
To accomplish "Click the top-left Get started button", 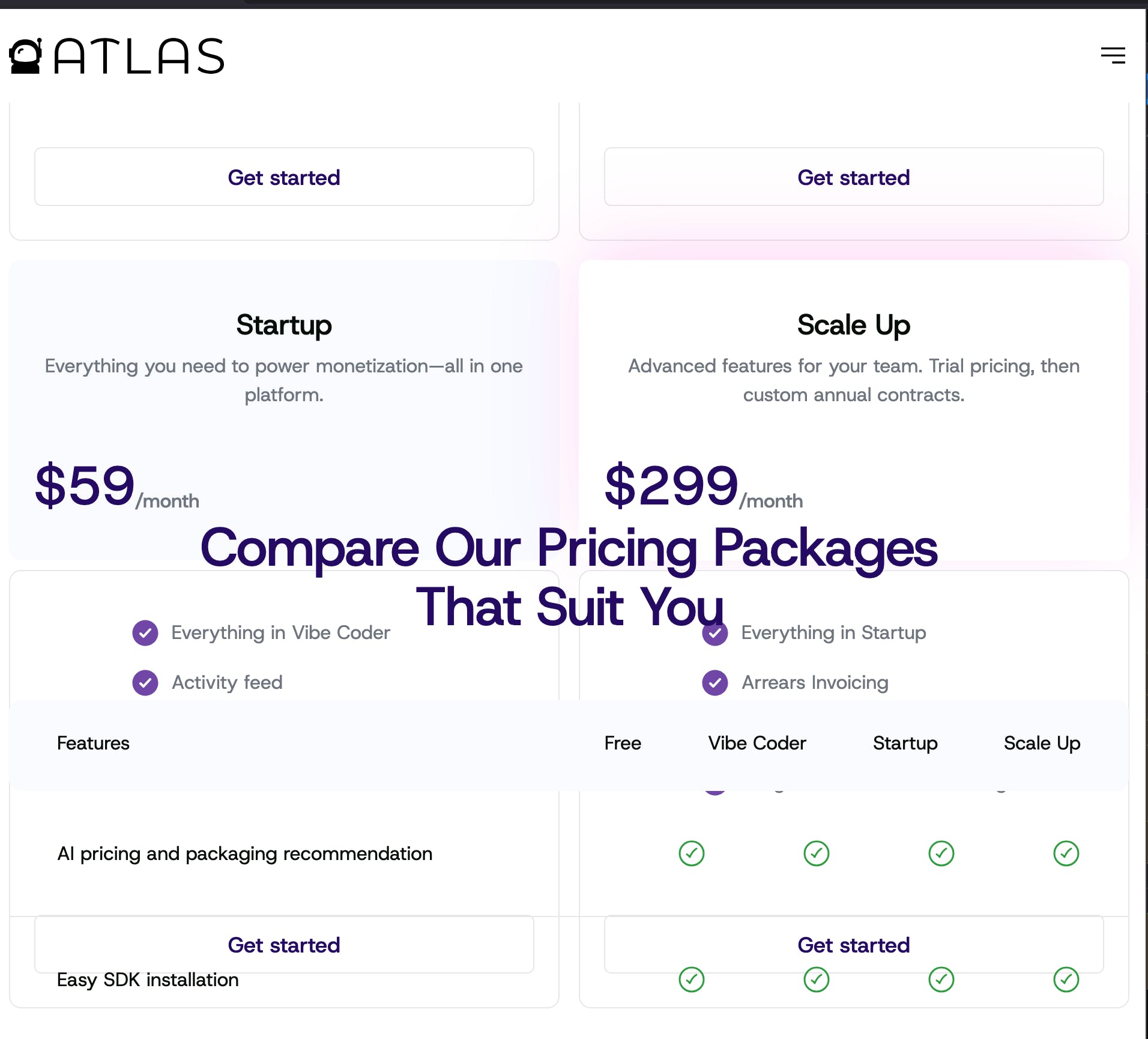I will 284,177.
